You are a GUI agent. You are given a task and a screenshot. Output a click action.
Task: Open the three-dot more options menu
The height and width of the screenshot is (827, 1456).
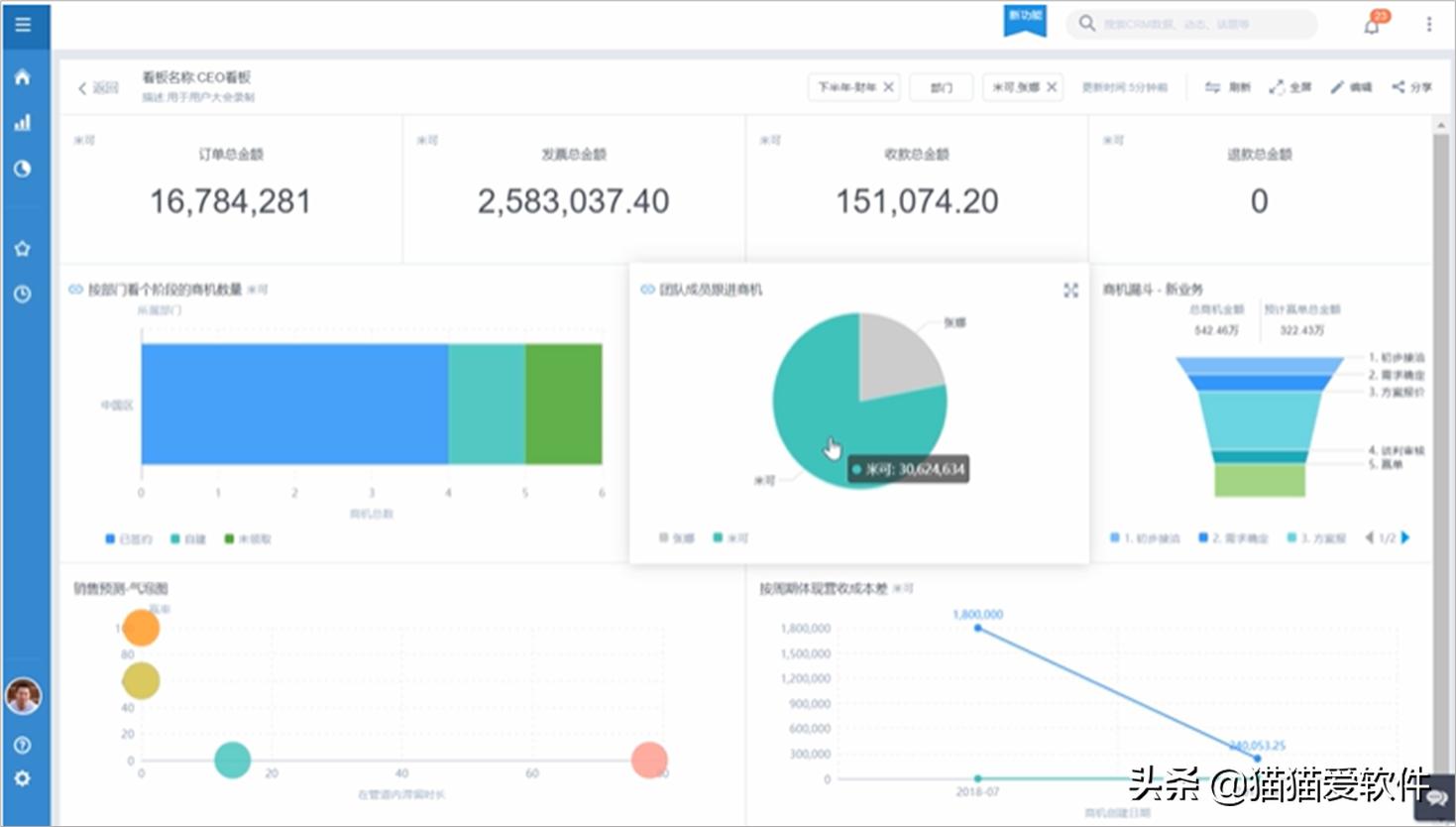tap(1428, 25)
